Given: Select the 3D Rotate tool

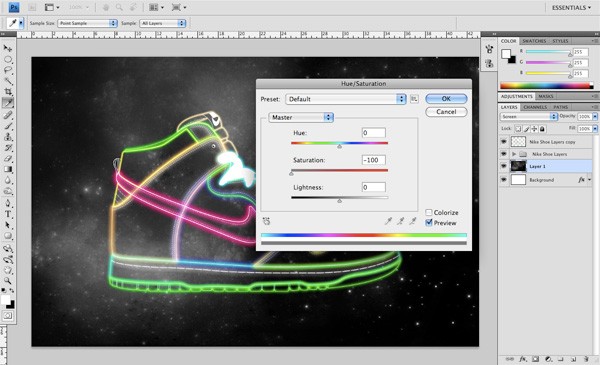Looking at the screenshot, I should pyautogui.click(x=8, y=249).
